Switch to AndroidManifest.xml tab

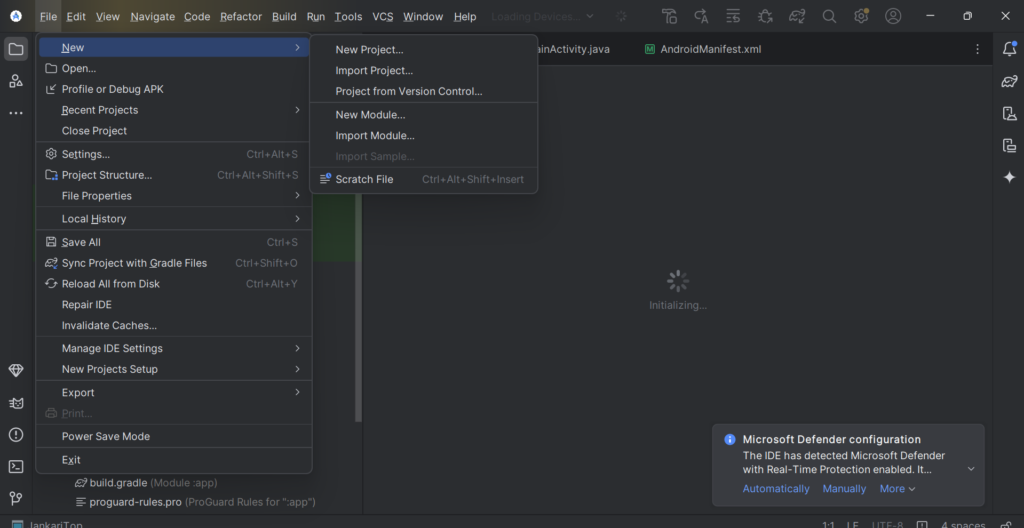point(702,49)
